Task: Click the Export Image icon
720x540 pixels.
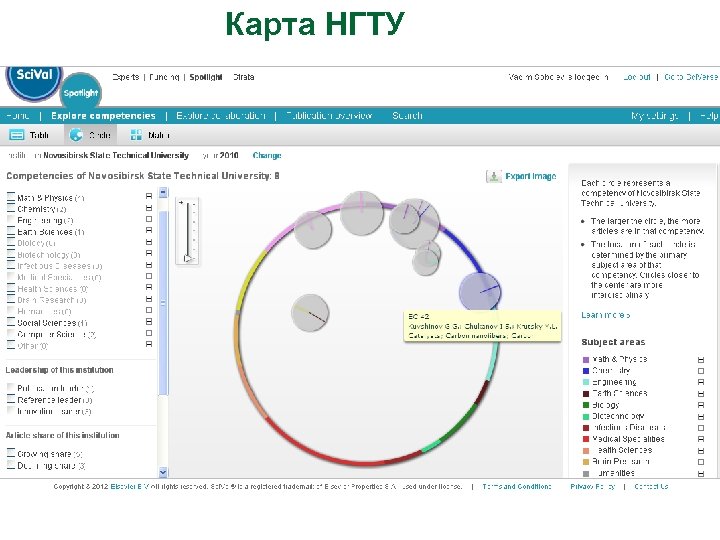Action: click(x=494, y=176)
